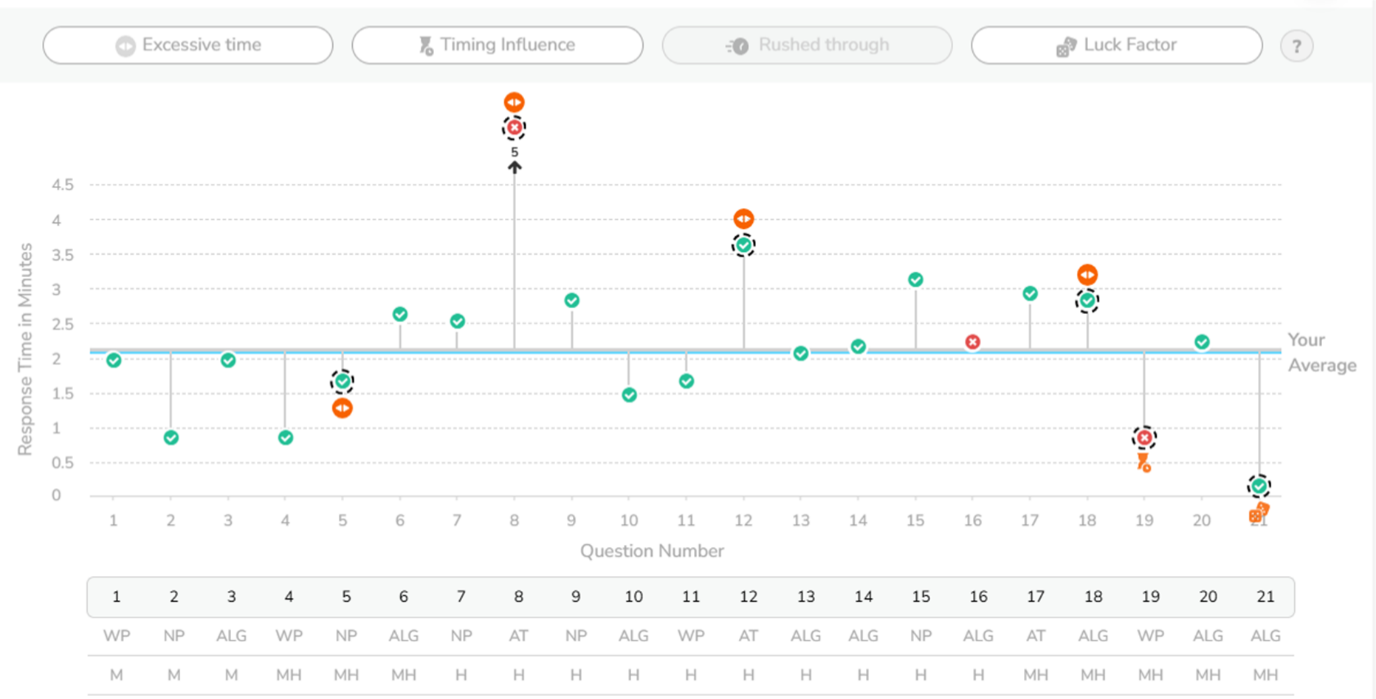Select question 1 in the number row
This screenshot has height=699, width=1376.
[117, 597]
